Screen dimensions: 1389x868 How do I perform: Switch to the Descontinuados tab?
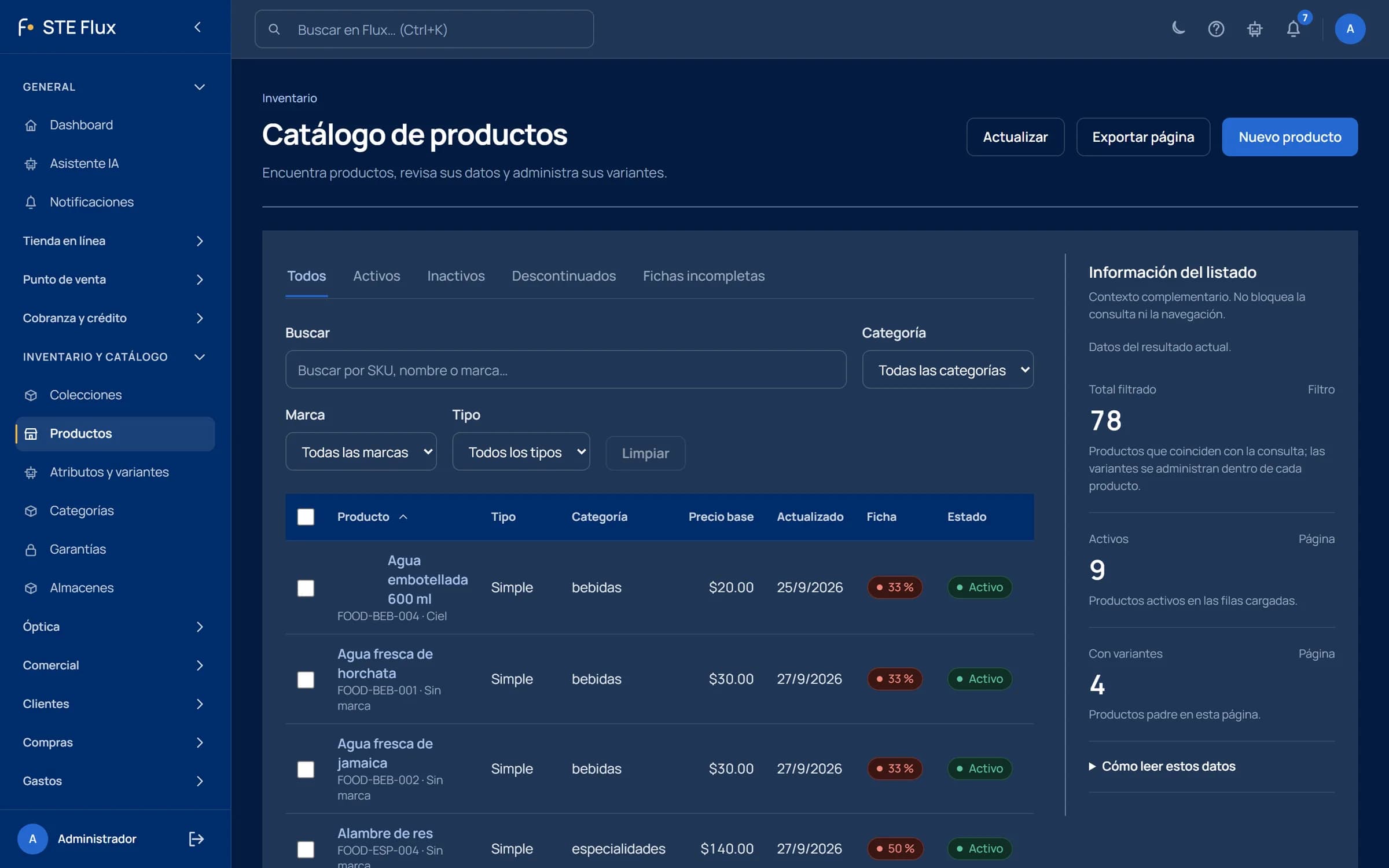(x=564, y=276)
